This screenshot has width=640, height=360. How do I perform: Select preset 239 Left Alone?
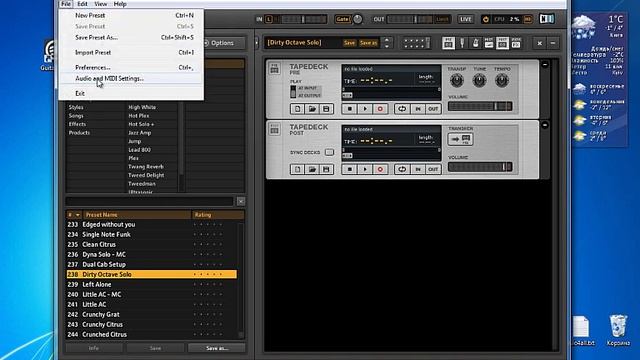coord(151,284)
